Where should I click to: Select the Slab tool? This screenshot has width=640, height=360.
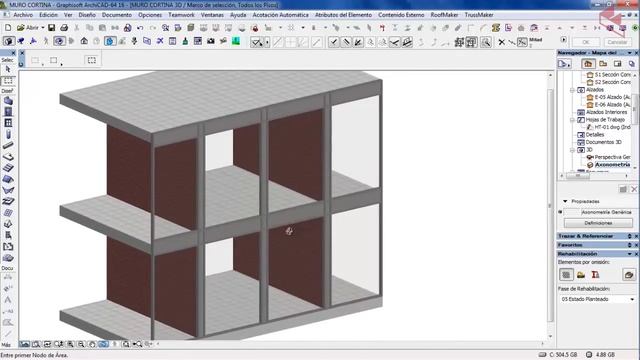click(8, 157)
